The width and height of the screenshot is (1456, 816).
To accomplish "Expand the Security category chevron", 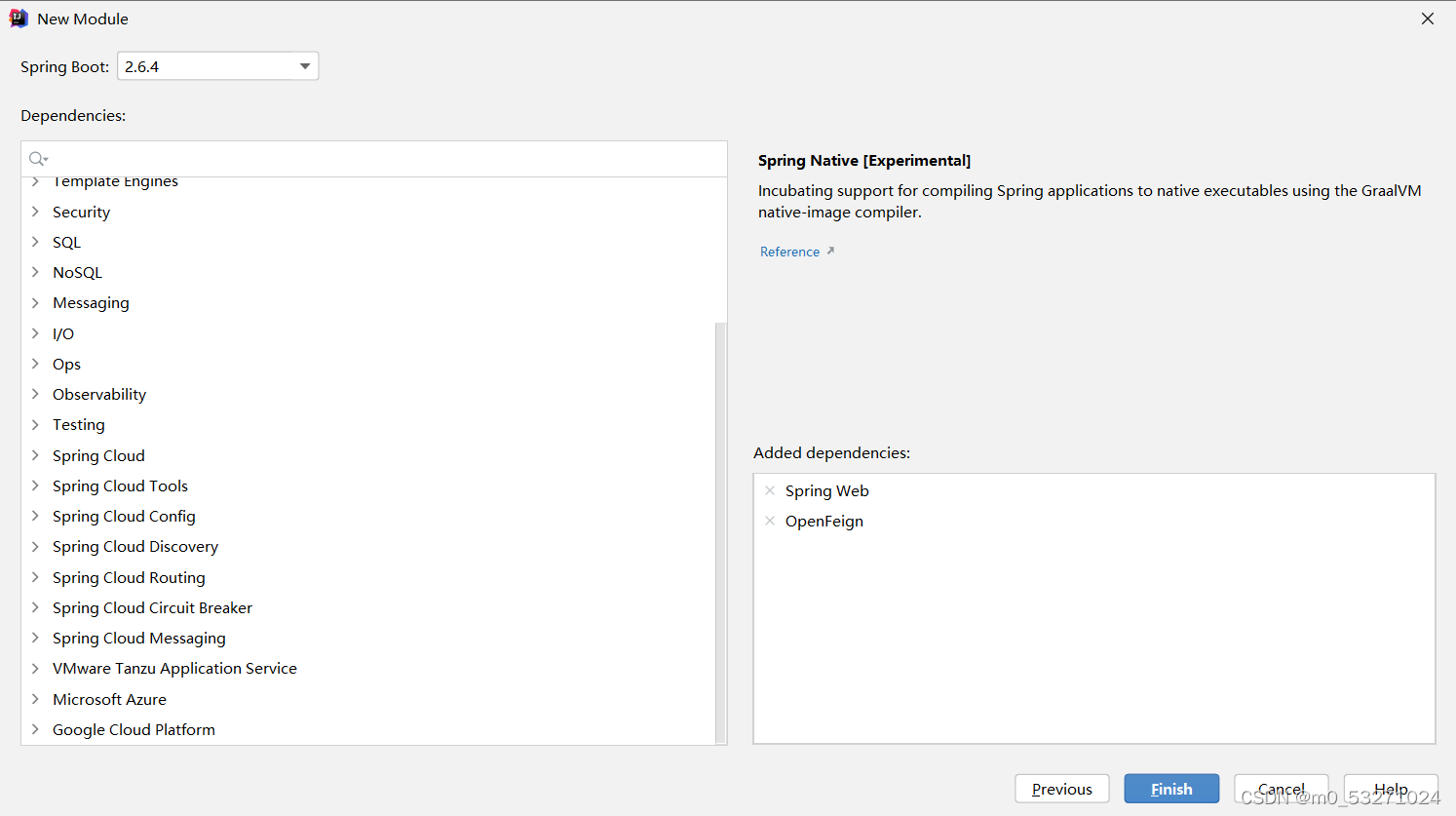I will [35, 212].
